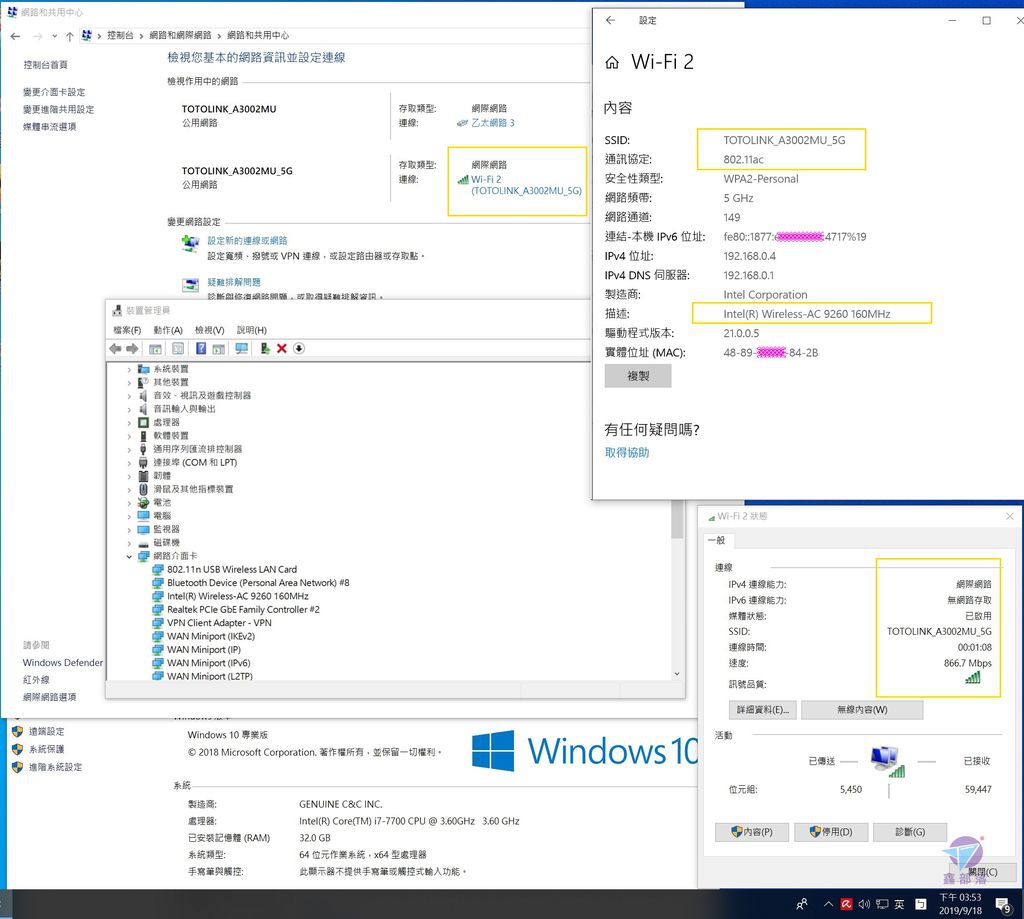The height and width of the screenshot is (919, 1024).
Task: Click 變更介面卡設定 in left sidebar
Action: pos(54,92)
